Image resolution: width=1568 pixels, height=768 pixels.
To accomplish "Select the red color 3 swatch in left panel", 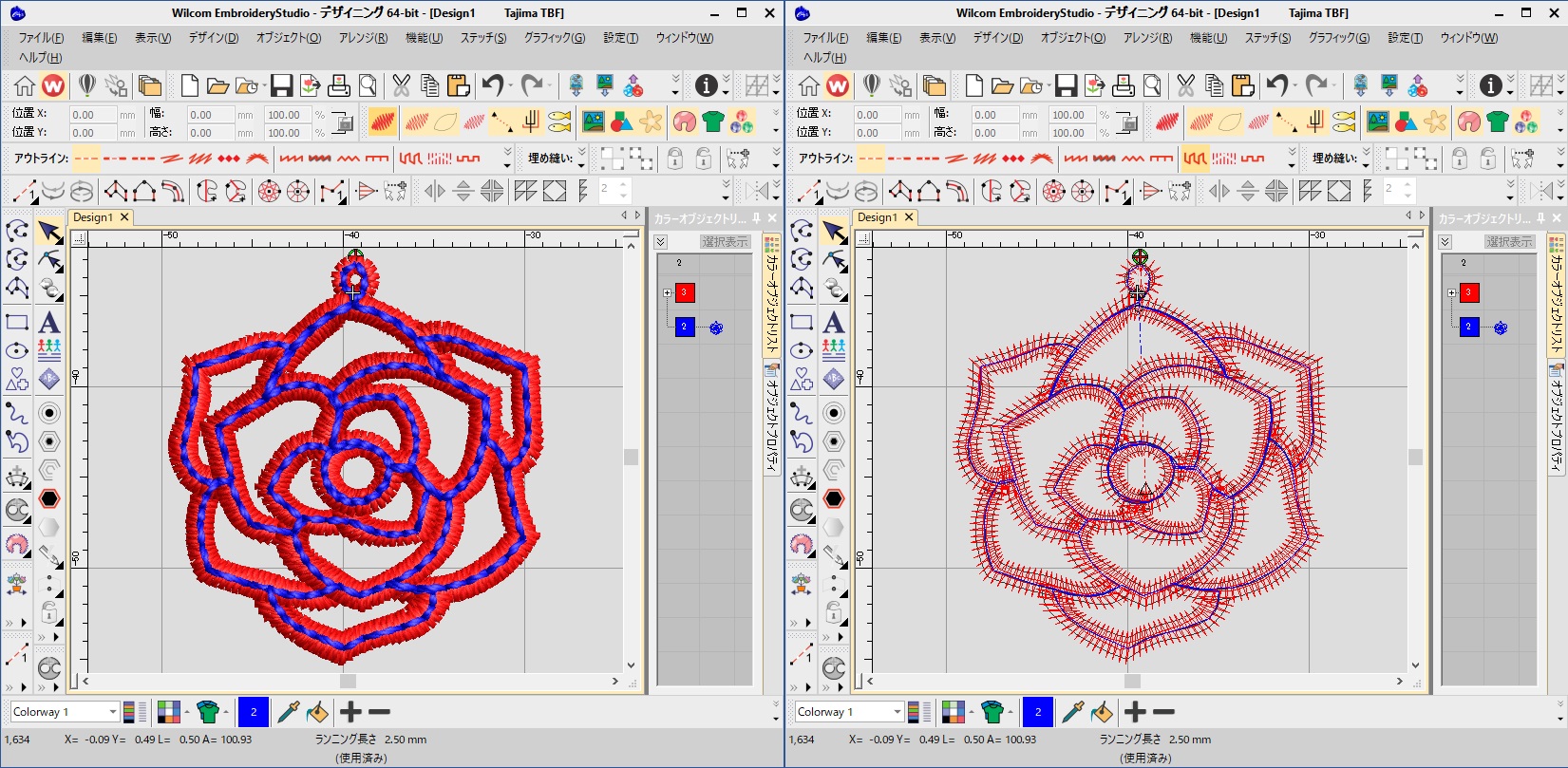I will coord(685,292).
